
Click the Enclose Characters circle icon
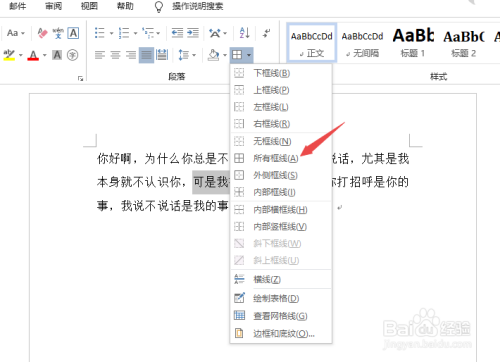point(73,55)
